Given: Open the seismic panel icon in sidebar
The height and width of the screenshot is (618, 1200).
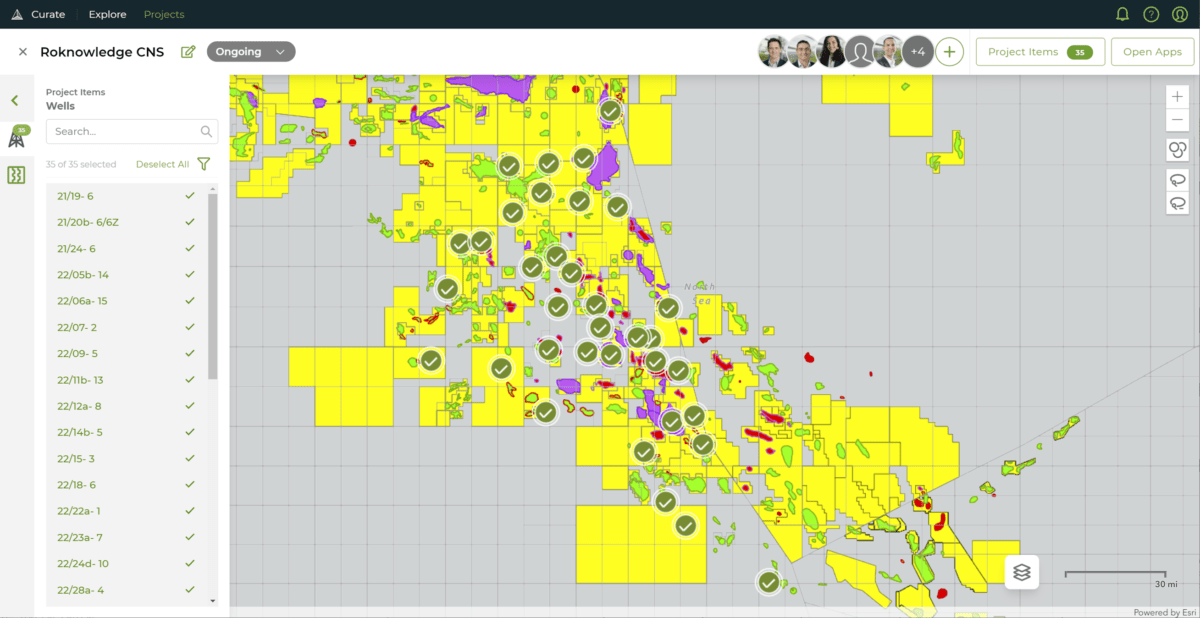Looking at the screenshot, I should (16, 175).
